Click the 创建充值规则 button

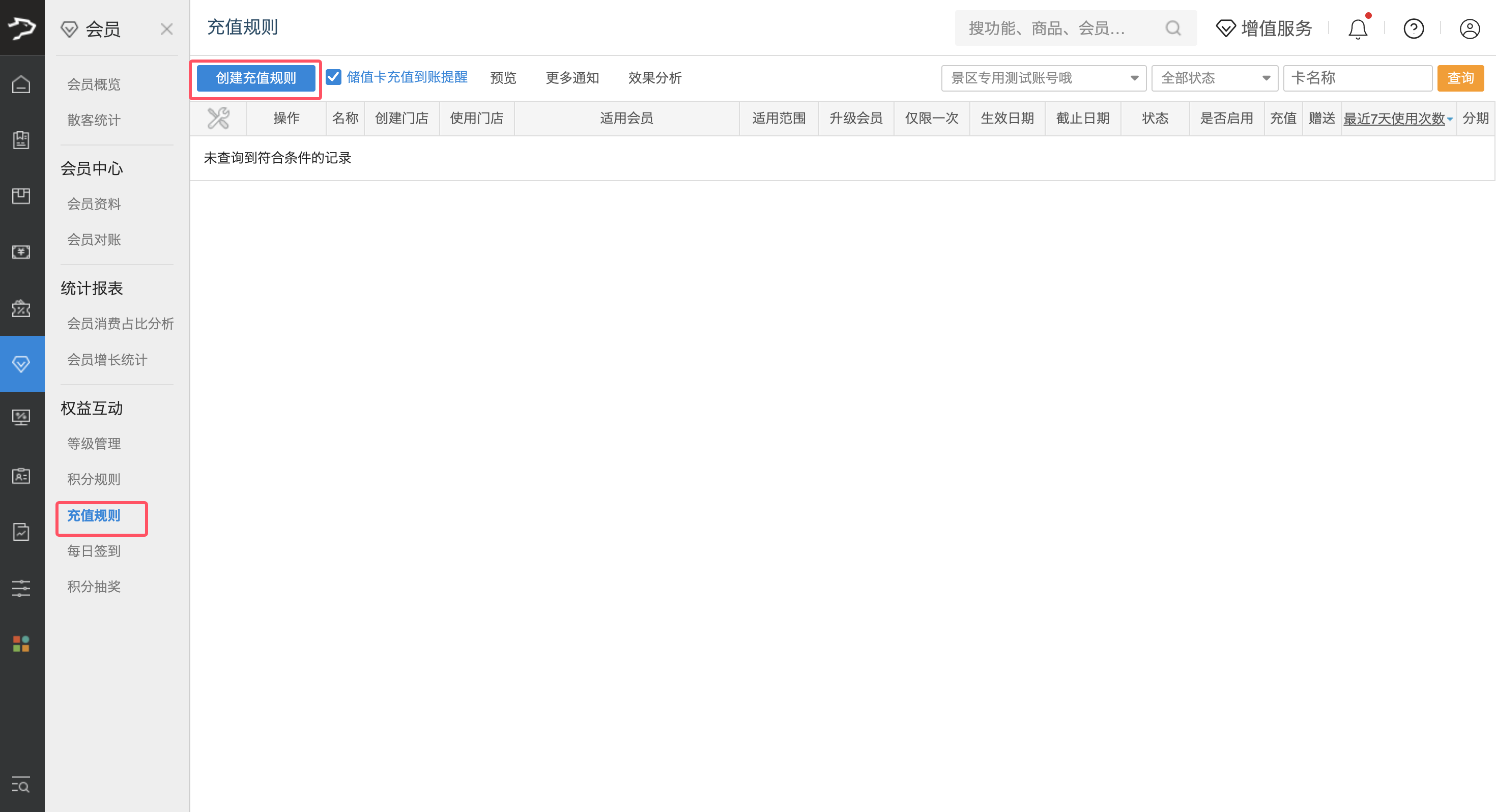point(255,78)
